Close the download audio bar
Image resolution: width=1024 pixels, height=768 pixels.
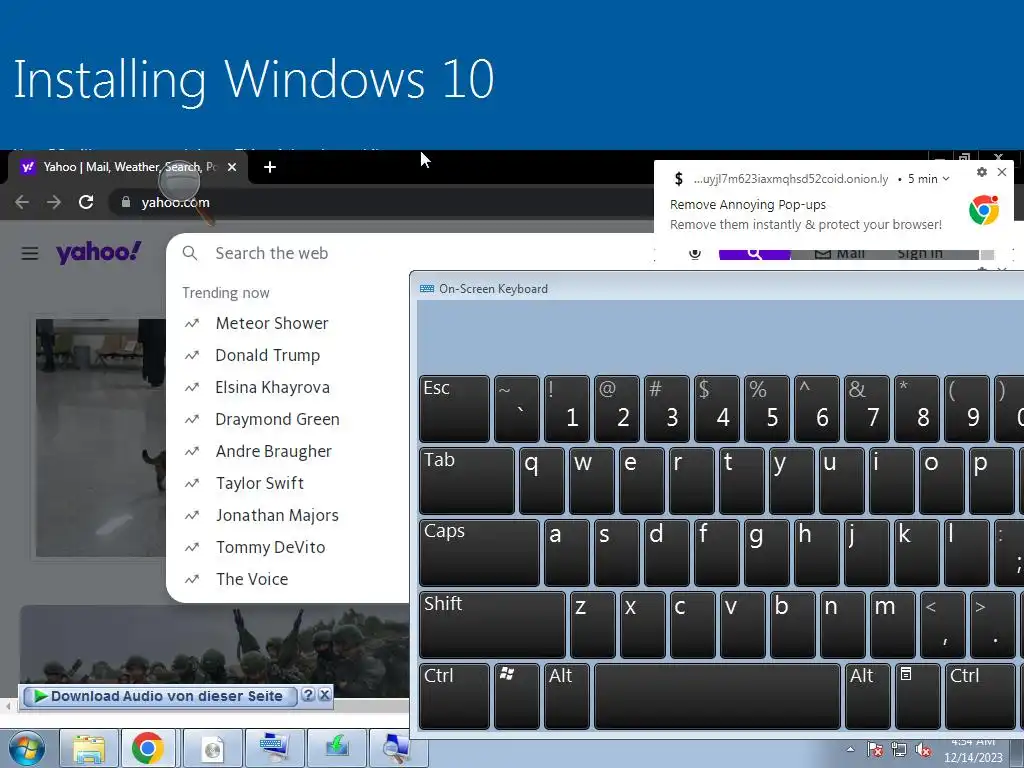coord(325,695)
